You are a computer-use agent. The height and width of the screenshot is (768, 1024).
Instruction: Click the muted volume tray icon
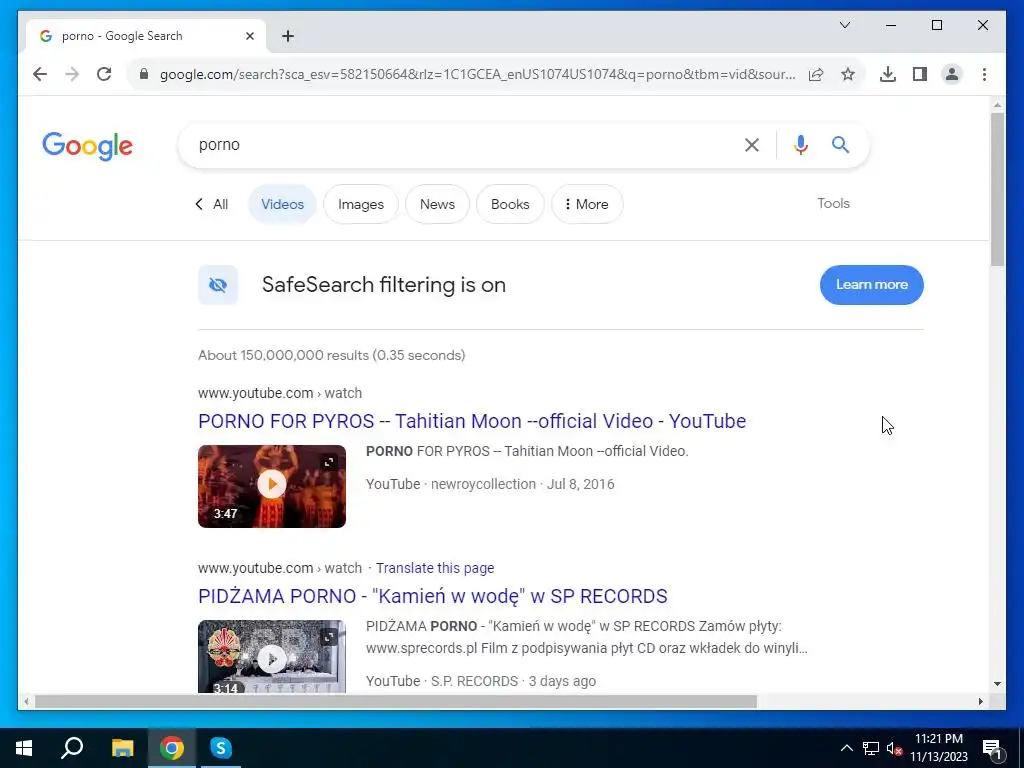coord(894,748)
